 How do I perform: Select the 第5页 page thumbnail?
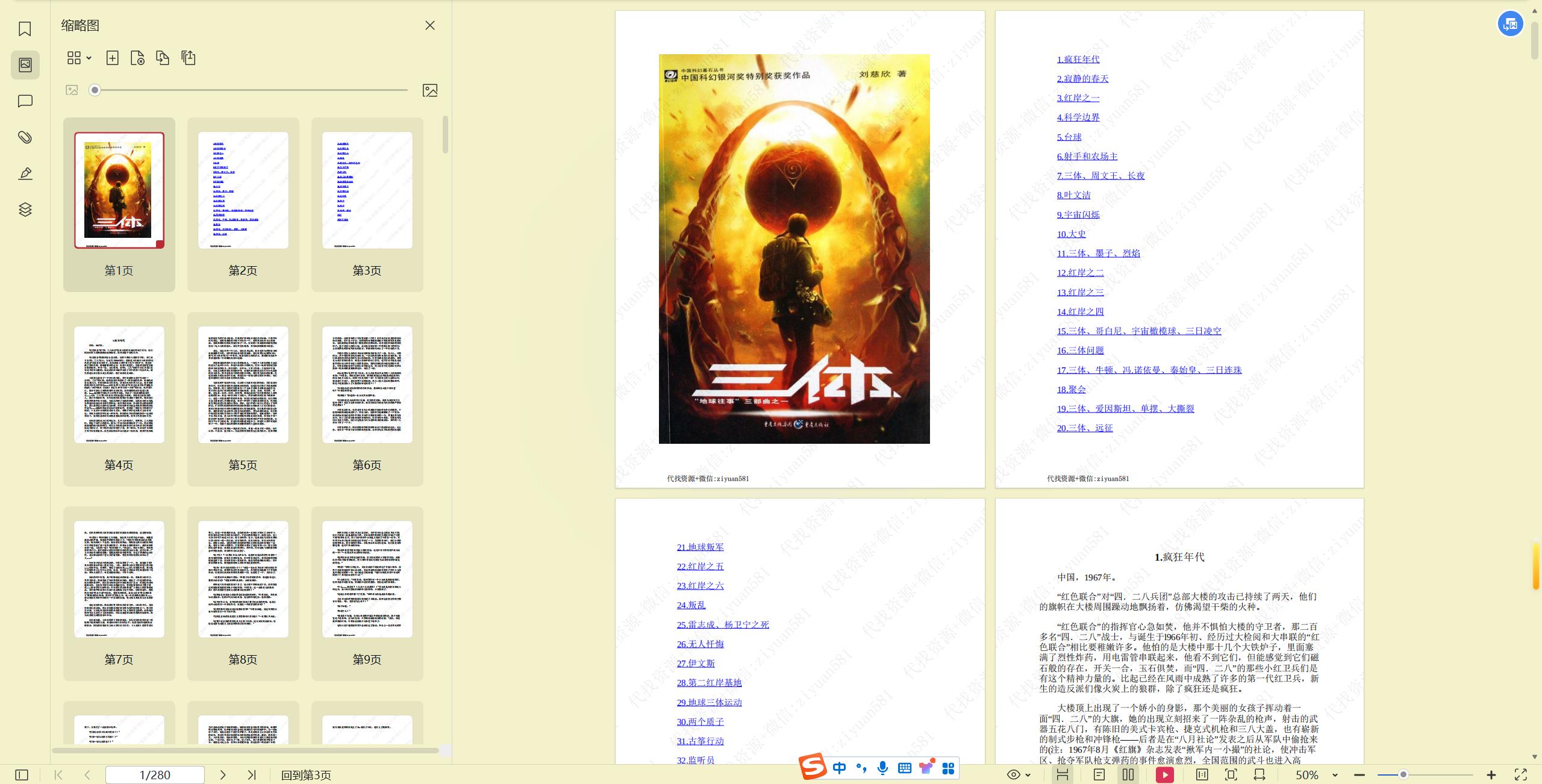(x=243, y=384)
